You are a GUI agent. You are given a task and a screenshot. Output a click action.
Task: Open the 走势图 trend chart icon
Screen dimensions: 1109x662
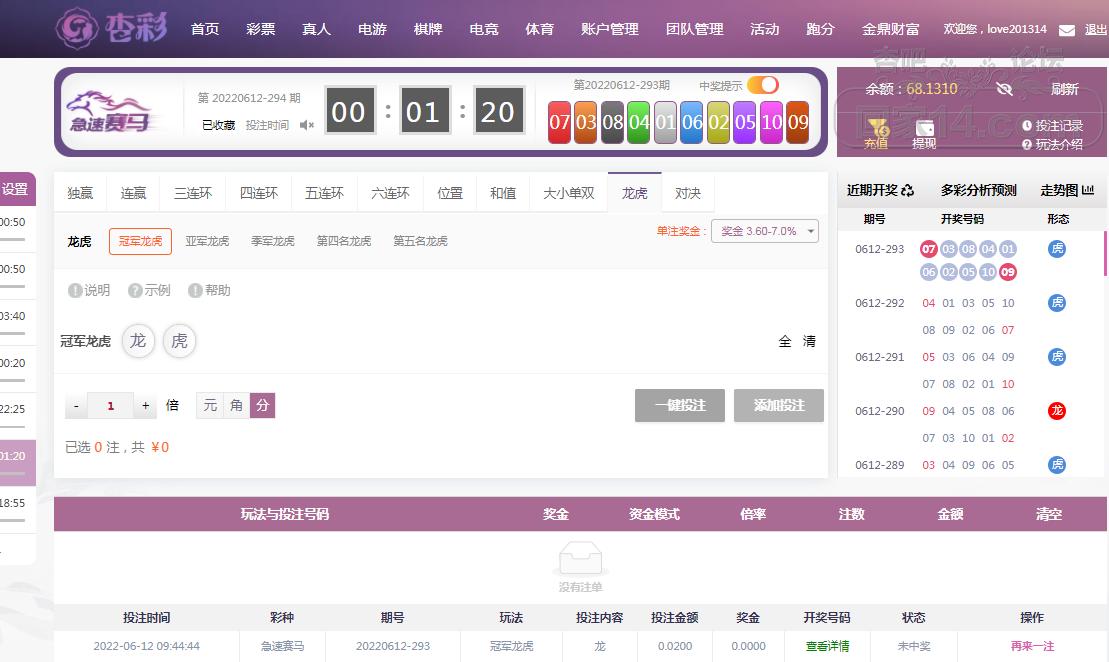1088,190
